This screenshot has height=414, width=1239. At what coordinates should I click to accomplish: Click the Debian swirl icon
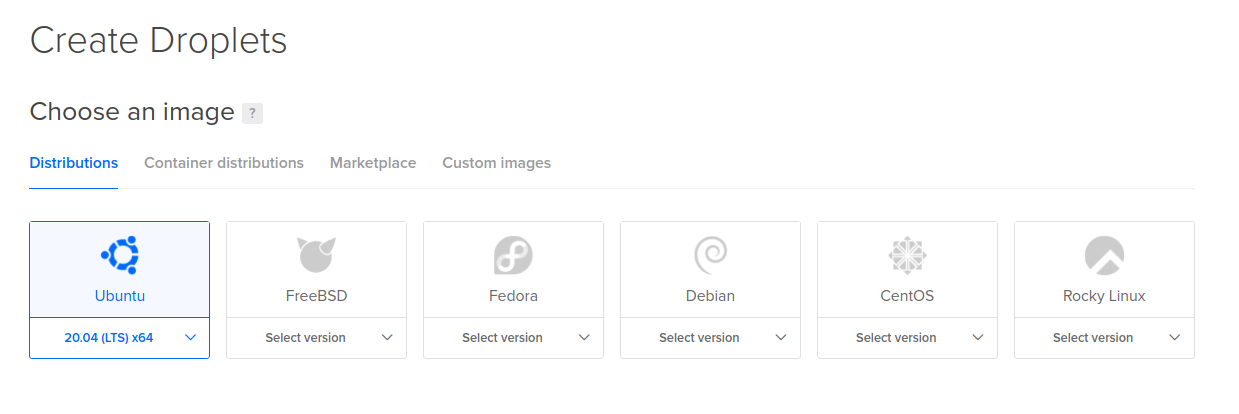(710, 255)
